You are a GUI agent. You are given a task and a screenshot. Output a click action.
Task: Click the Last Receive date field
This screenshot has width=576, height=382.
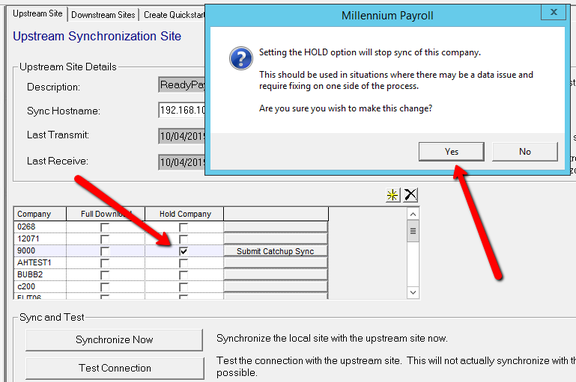click(182, 162)
